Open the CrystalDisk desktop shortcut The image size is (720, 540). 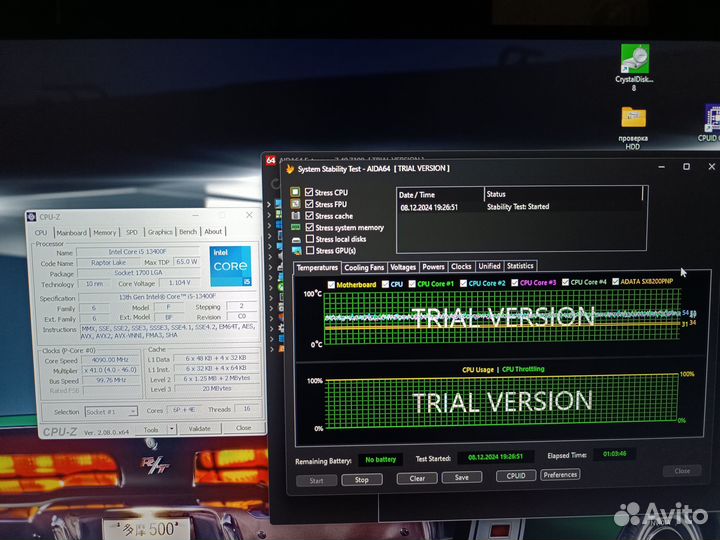[x=633, y=60]
